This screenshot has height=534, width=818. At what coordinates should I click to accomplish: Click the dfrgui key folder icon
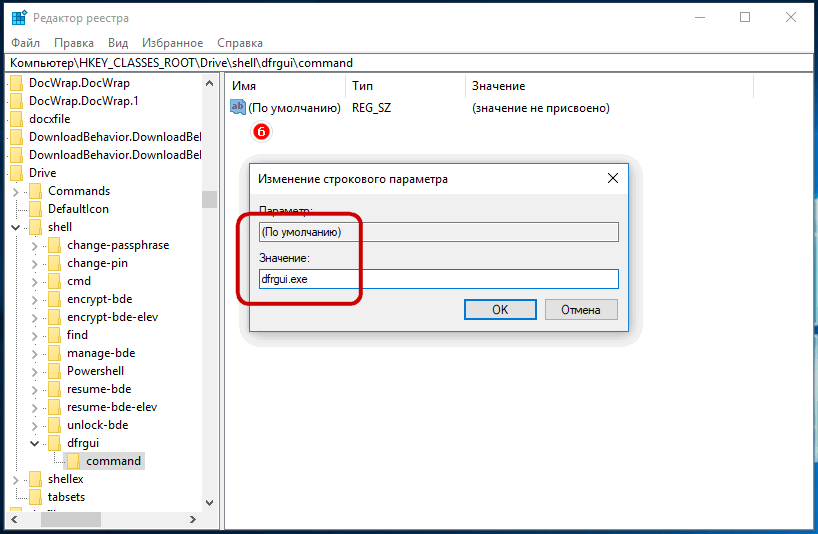(54, 443)
